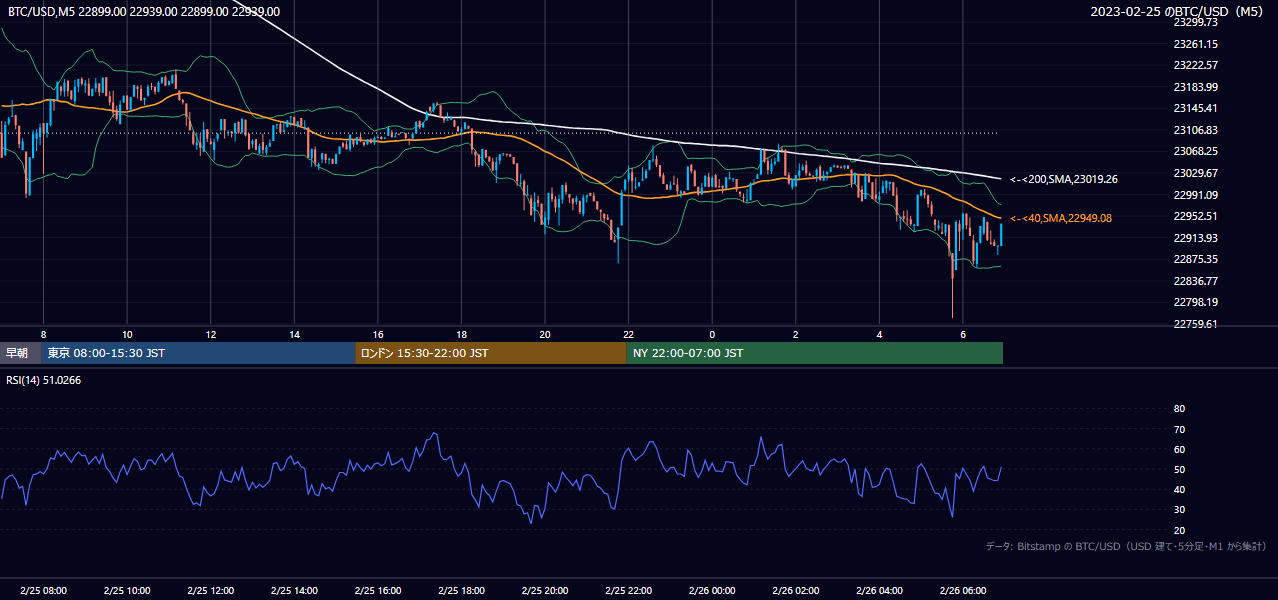Click date label 2/26 00:00
The width and height of the screenshot is (1278, 600).
712,590
